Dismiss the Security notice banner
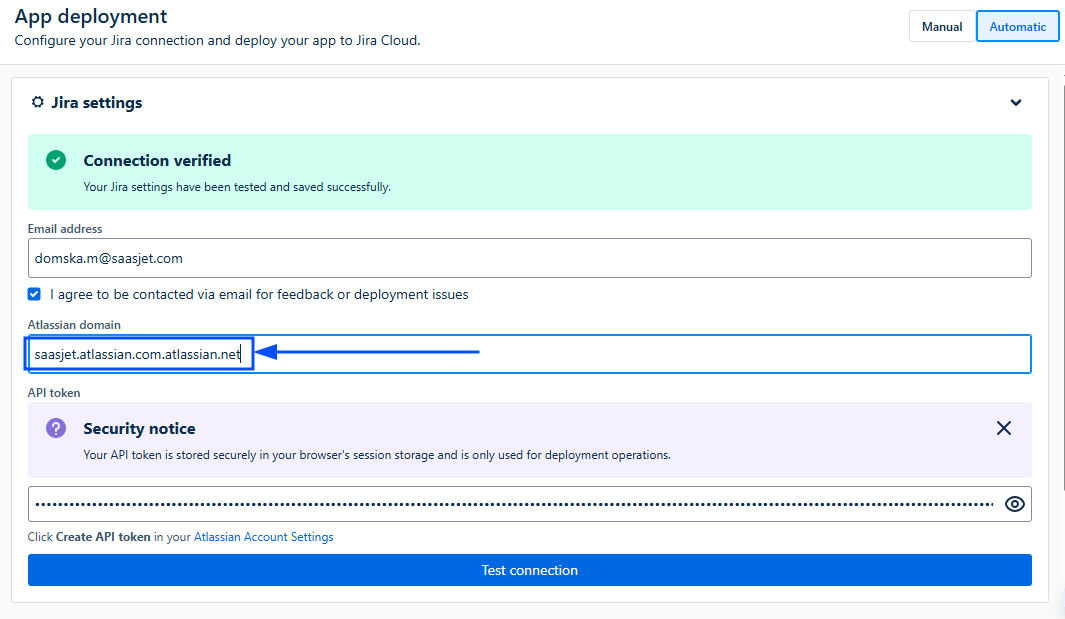The height and width of the screenshot is (619, 1065). point(1003,428)
